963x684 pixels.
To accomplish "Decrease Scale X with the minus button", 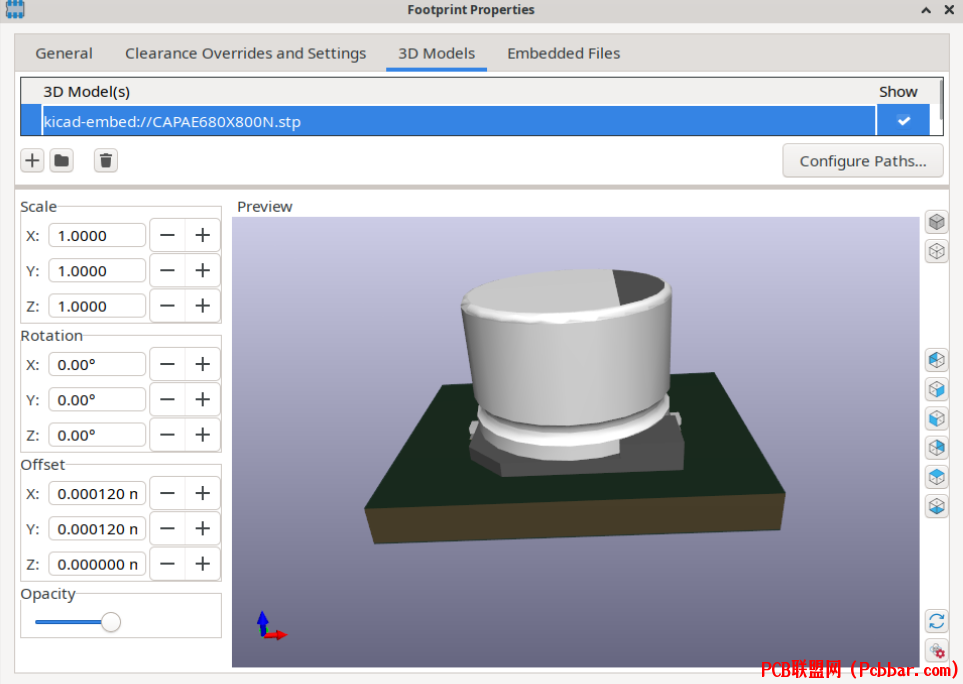I will (167, 235).
